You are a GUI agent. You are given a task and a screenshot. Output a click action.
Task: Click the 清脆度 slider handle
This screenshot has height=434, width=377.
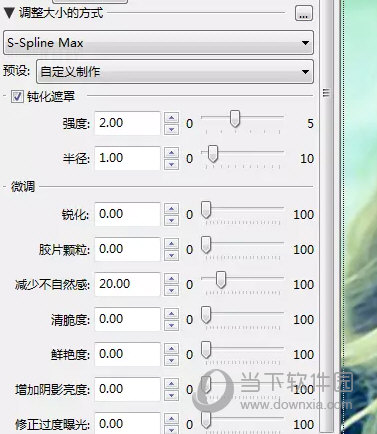coord(206,315)
